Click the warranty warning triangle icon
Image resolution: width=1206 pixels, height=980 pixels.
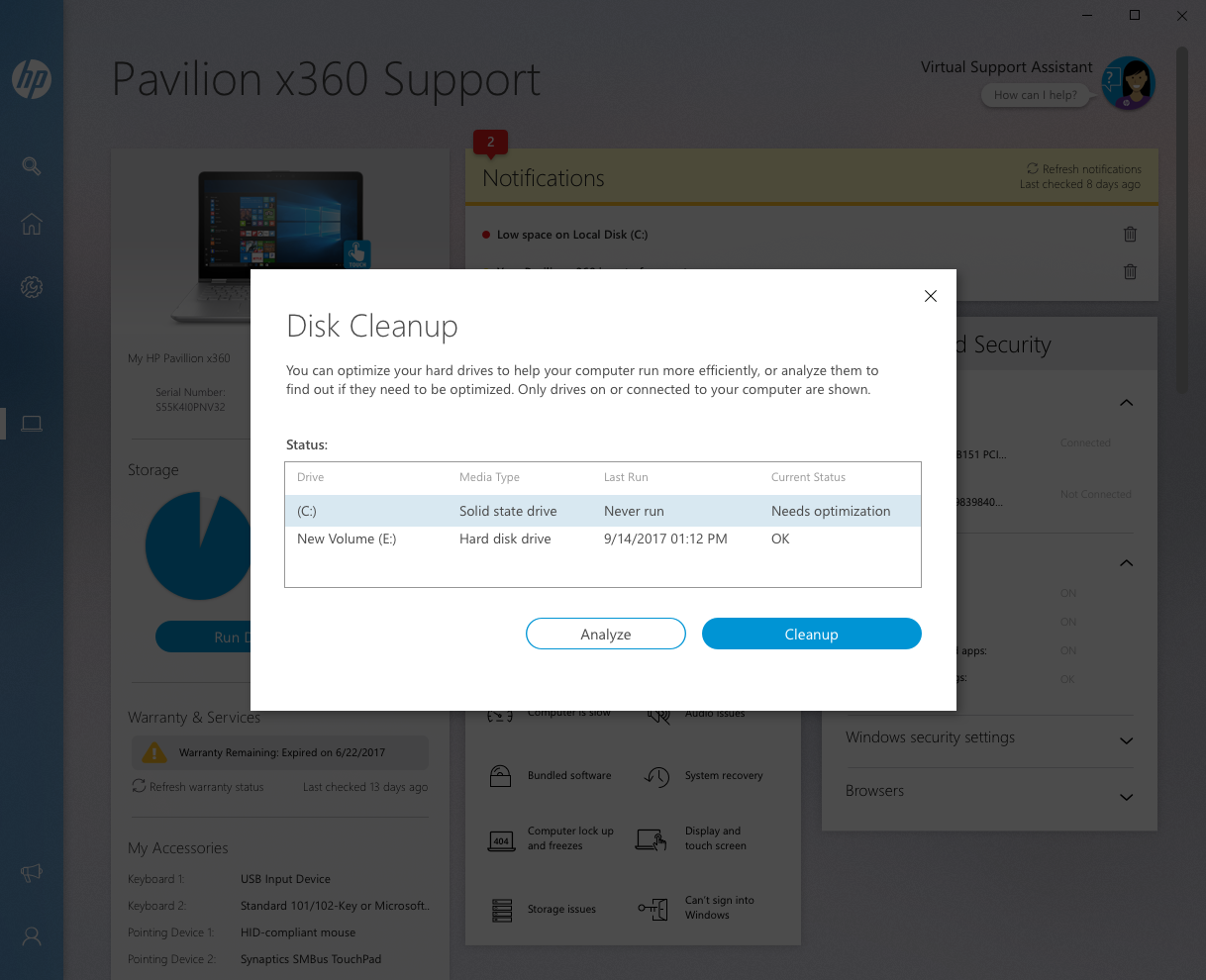pyautogui.click(x=154, y=752)
